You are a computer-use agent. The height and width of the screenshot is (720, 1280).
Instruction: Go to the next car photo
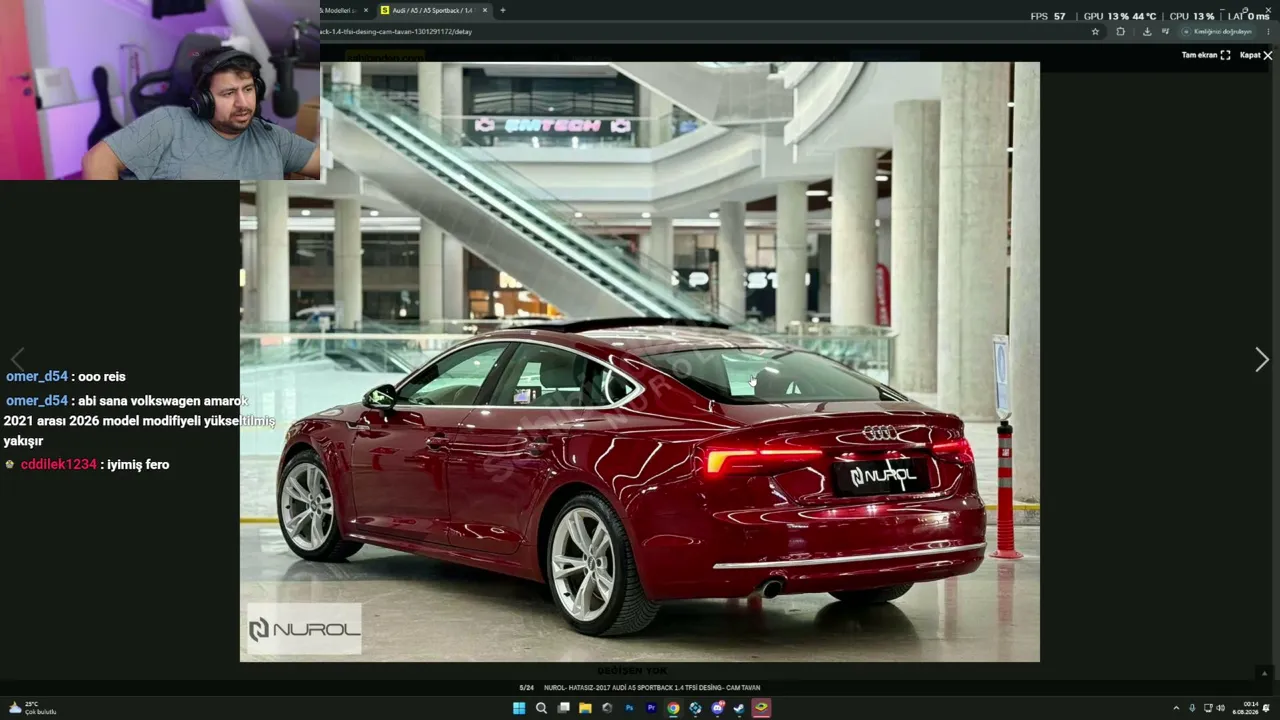[1261, 360]
